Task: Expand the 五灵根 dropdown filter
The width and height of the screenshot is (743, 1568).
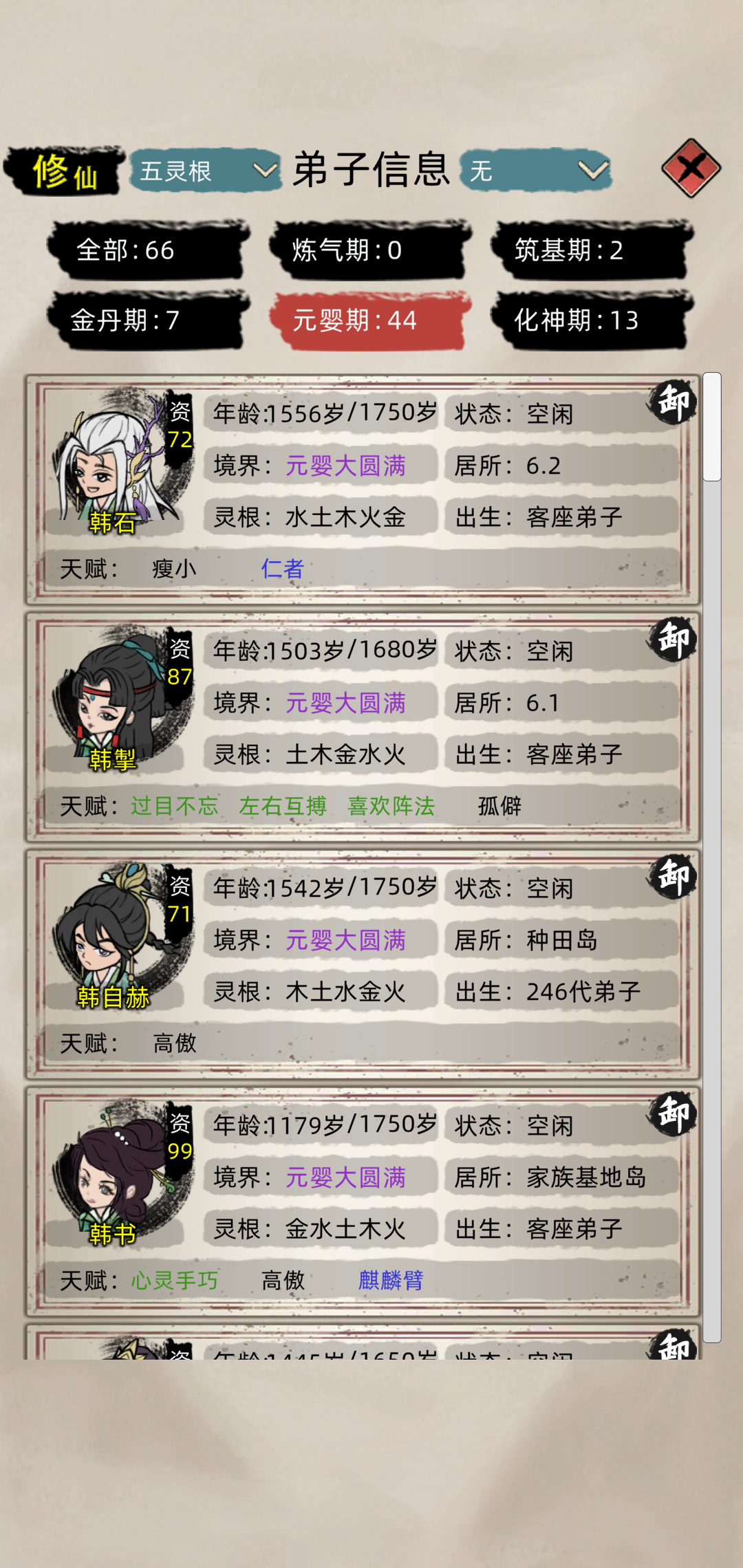Action: pyautogui.click(x=205, y=171)
